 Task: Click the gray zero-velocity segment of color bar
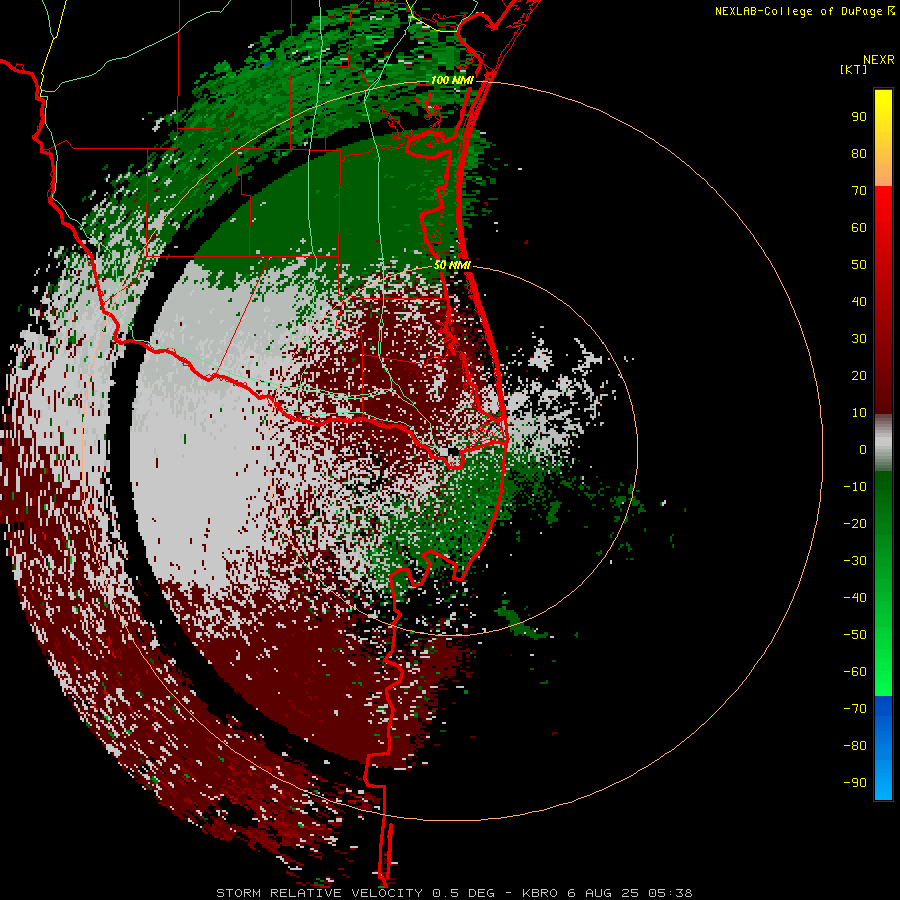[883, 443]
